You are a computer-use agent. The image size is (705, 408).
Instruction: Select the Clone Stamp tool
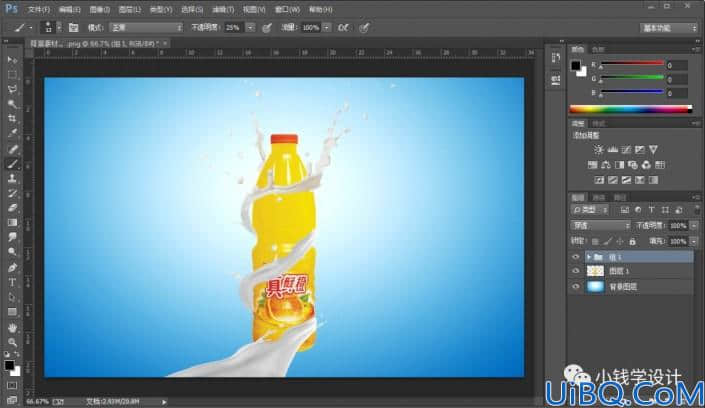pyautogui.click(x=12, y=179)
